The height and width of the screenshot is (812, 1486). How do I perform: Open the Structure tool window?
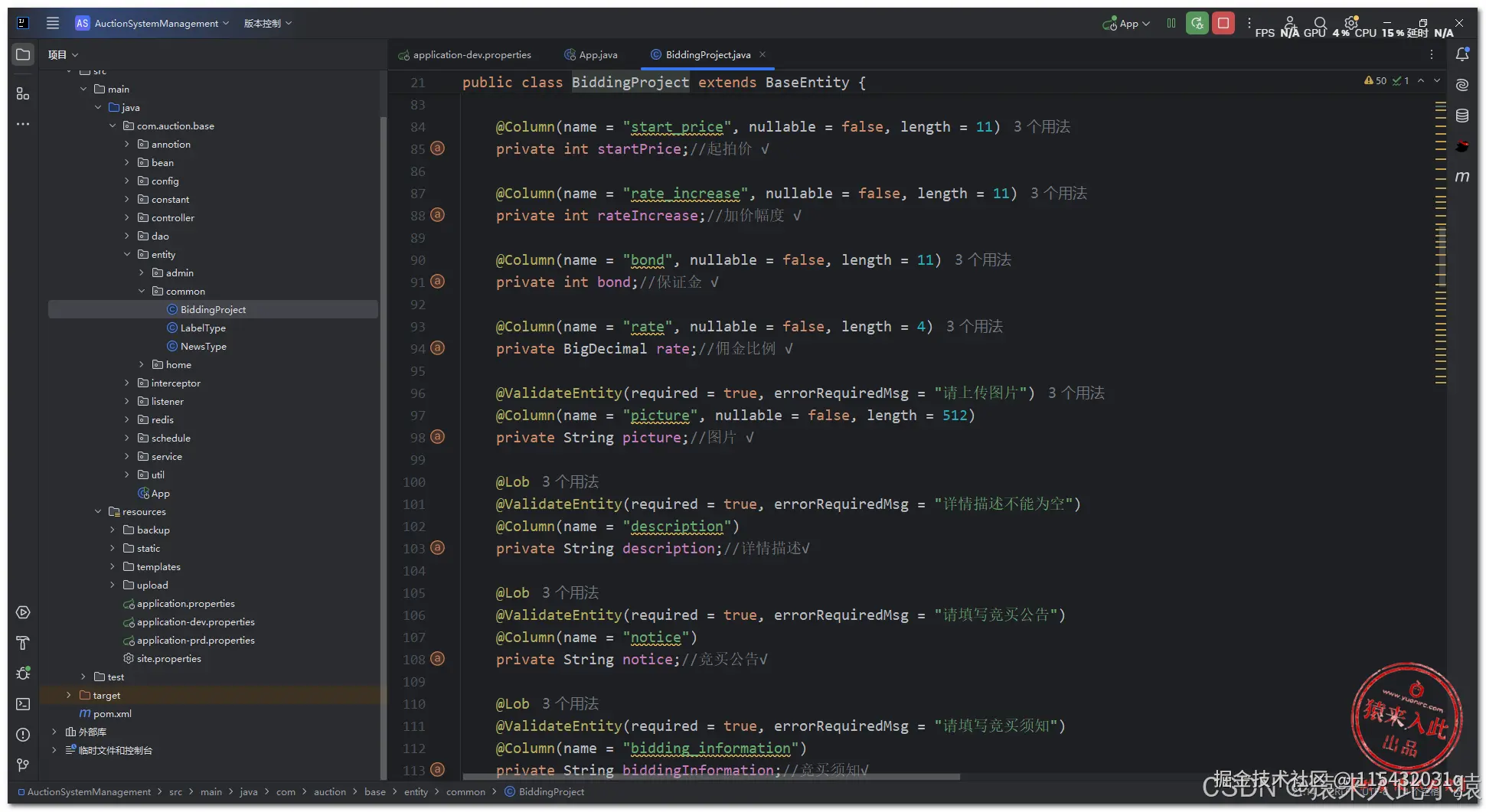pos(23,93)
